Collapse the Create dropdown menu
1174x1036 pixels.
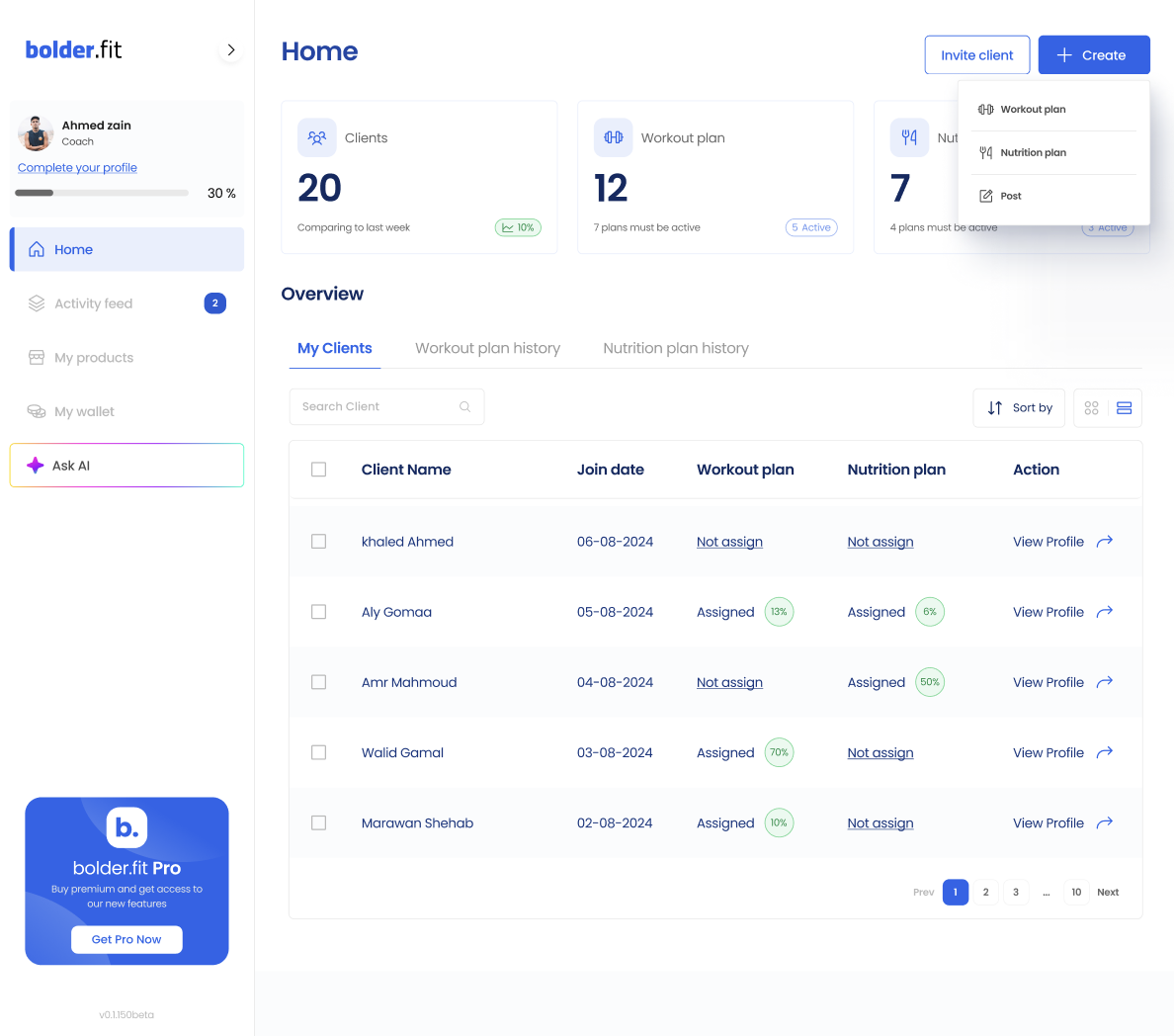pos(1093,55)
